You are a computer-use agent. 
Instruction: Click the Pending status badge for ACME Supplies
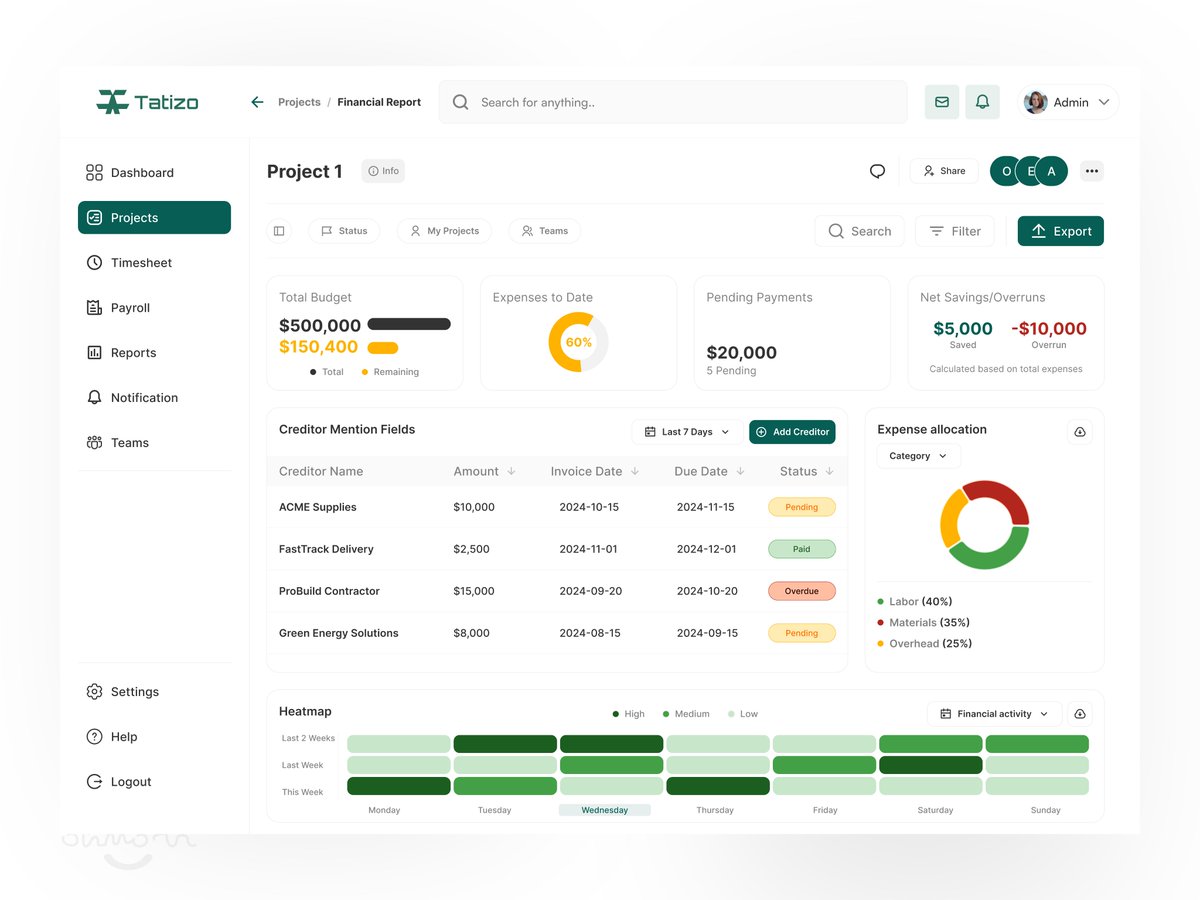click(x=801, y=507)
